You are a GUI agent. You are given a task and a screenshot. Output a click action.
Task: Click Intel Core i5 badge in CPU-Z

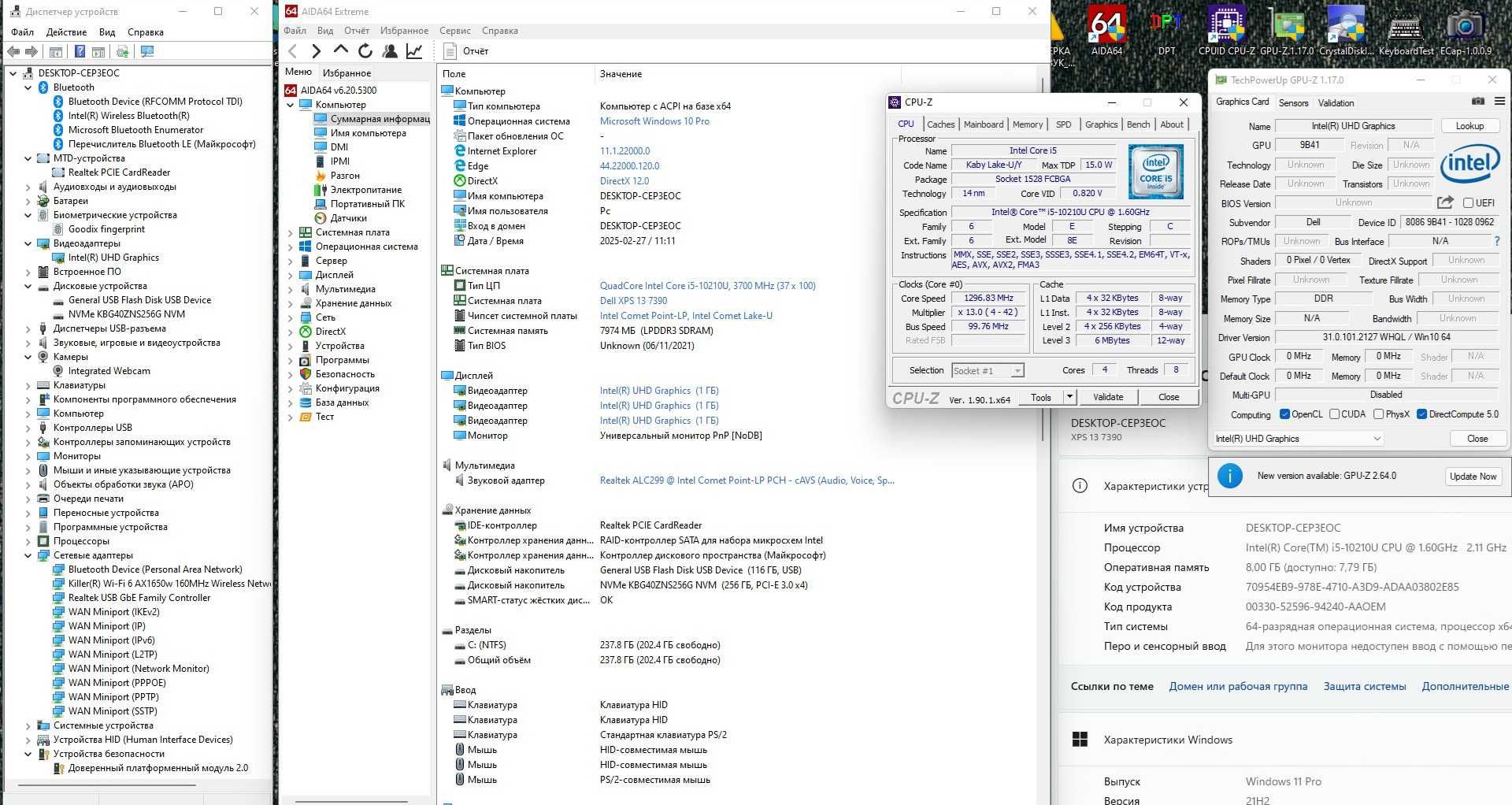pos(1156,172)
